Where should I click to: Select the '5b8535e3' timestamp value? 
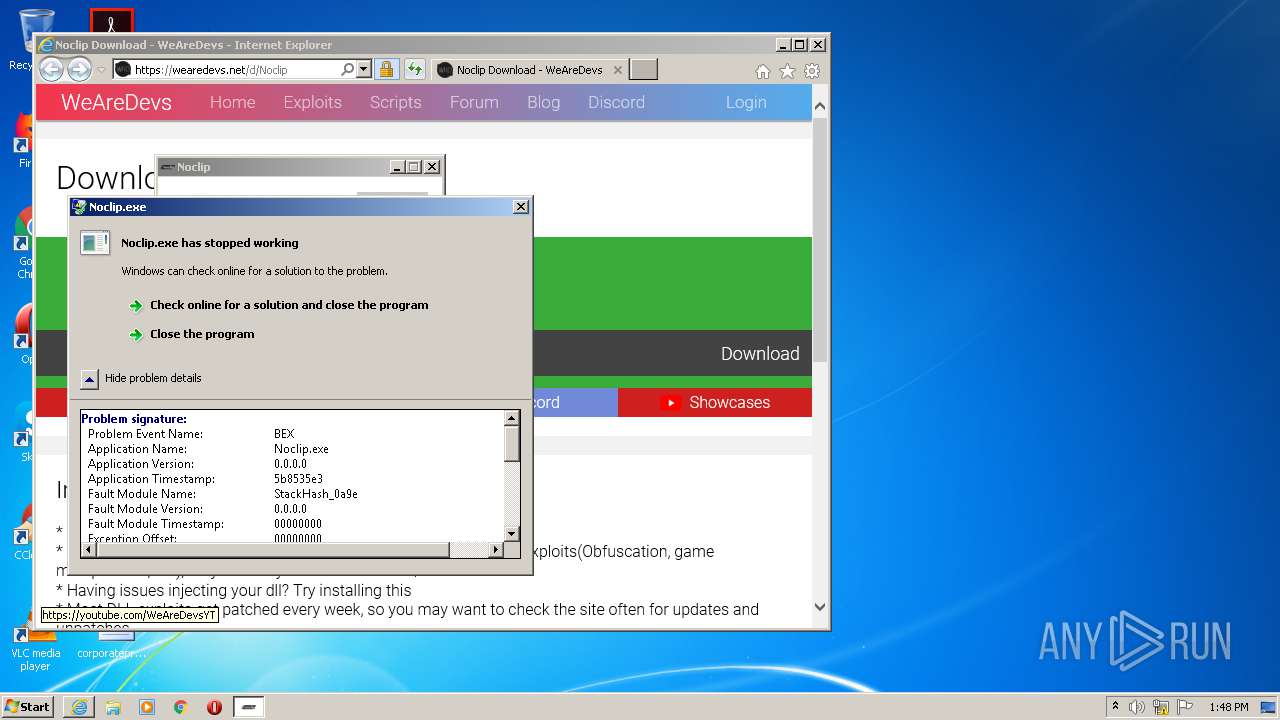(298, 479)
